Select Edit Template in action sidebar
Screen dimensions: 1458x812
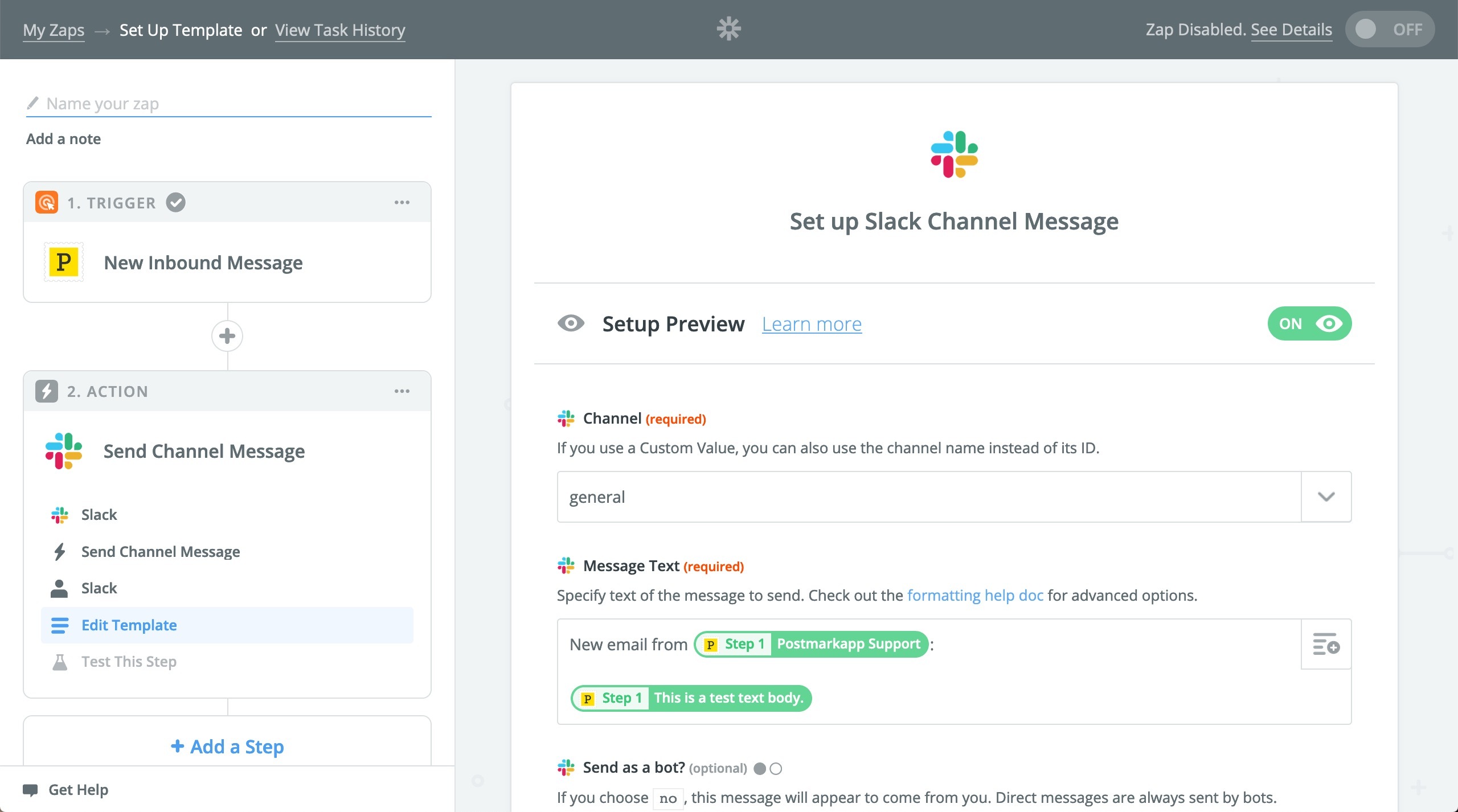[x=129, y=625]
